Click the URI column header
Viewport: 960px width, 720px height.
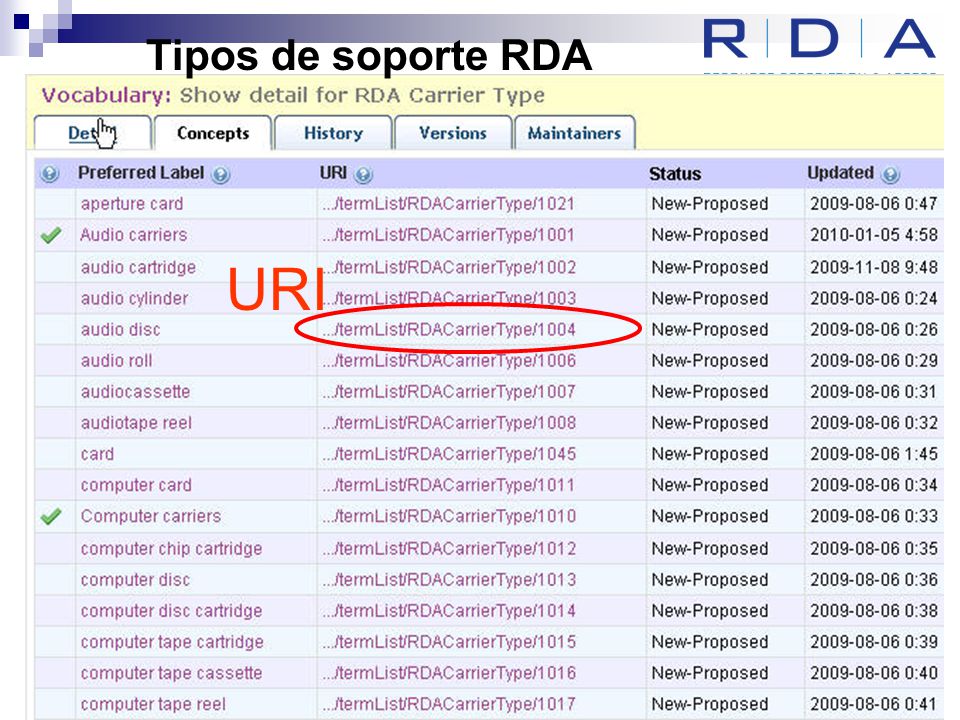click(x=333, y=173)
